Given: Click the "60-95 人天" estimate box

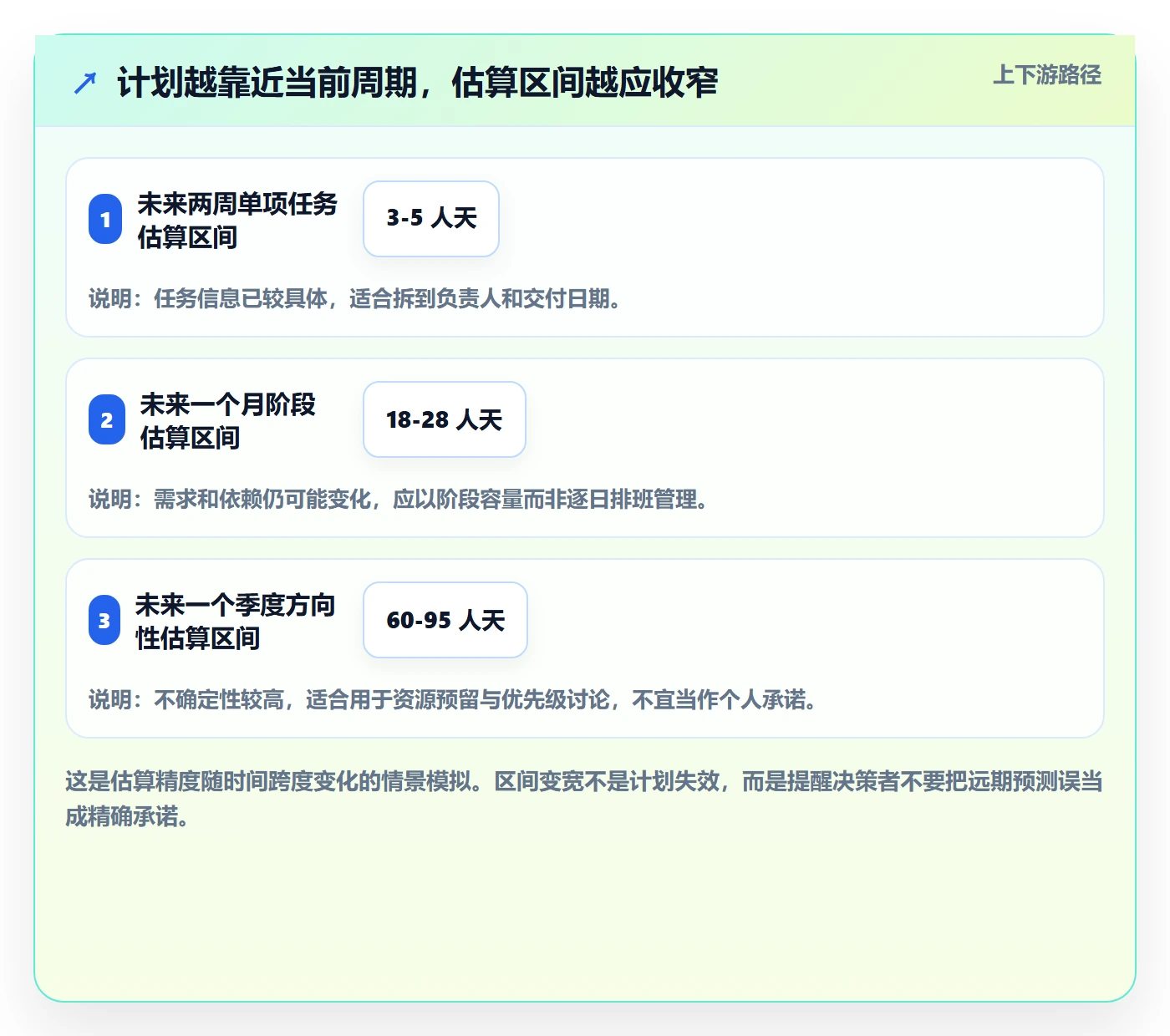Looking at the screenshot, I should click(445, 620).
